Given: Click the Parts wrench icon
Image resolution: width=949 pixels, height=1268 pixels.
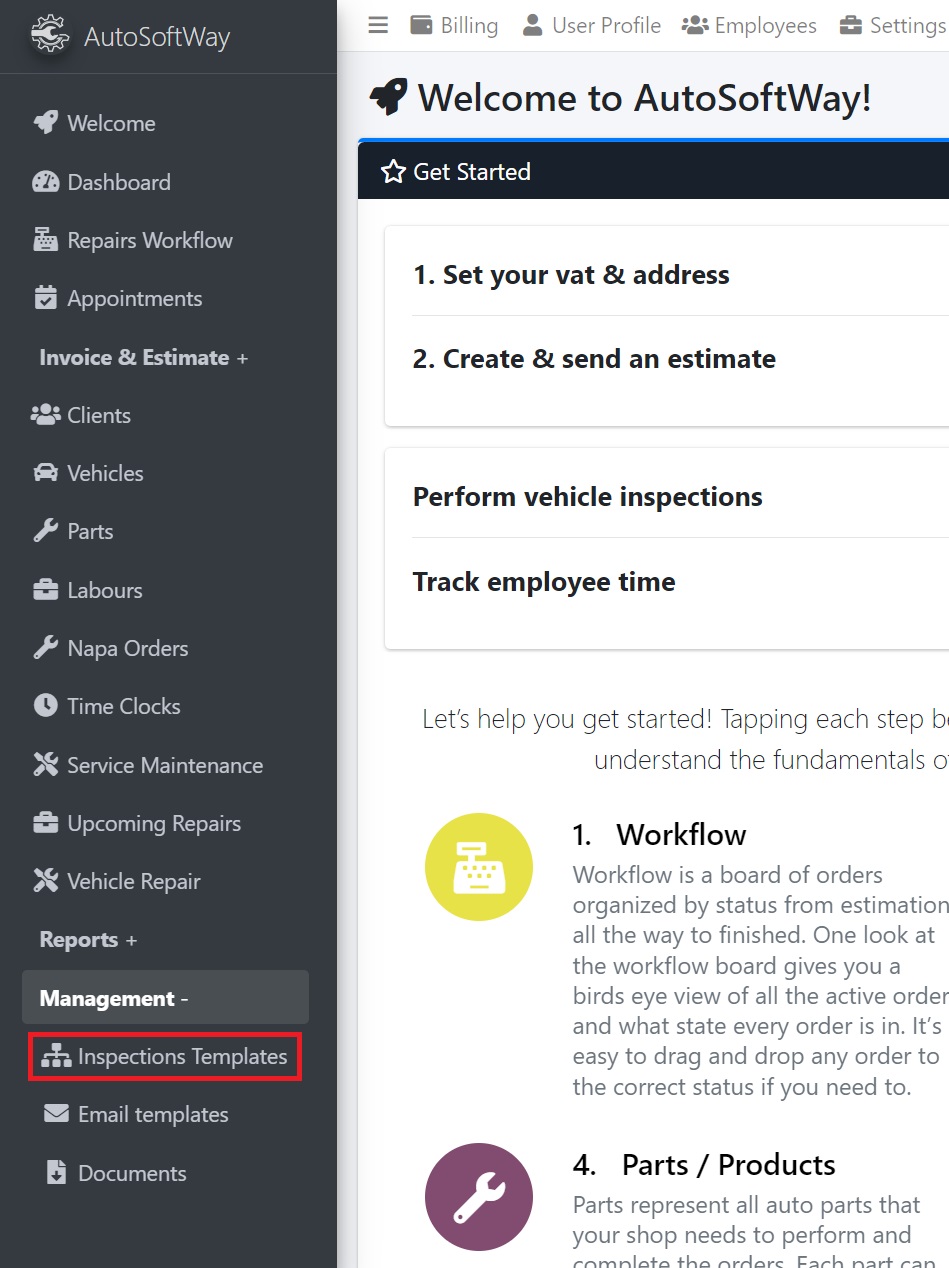Looking at the screenshot, I should tap(45, 531).
